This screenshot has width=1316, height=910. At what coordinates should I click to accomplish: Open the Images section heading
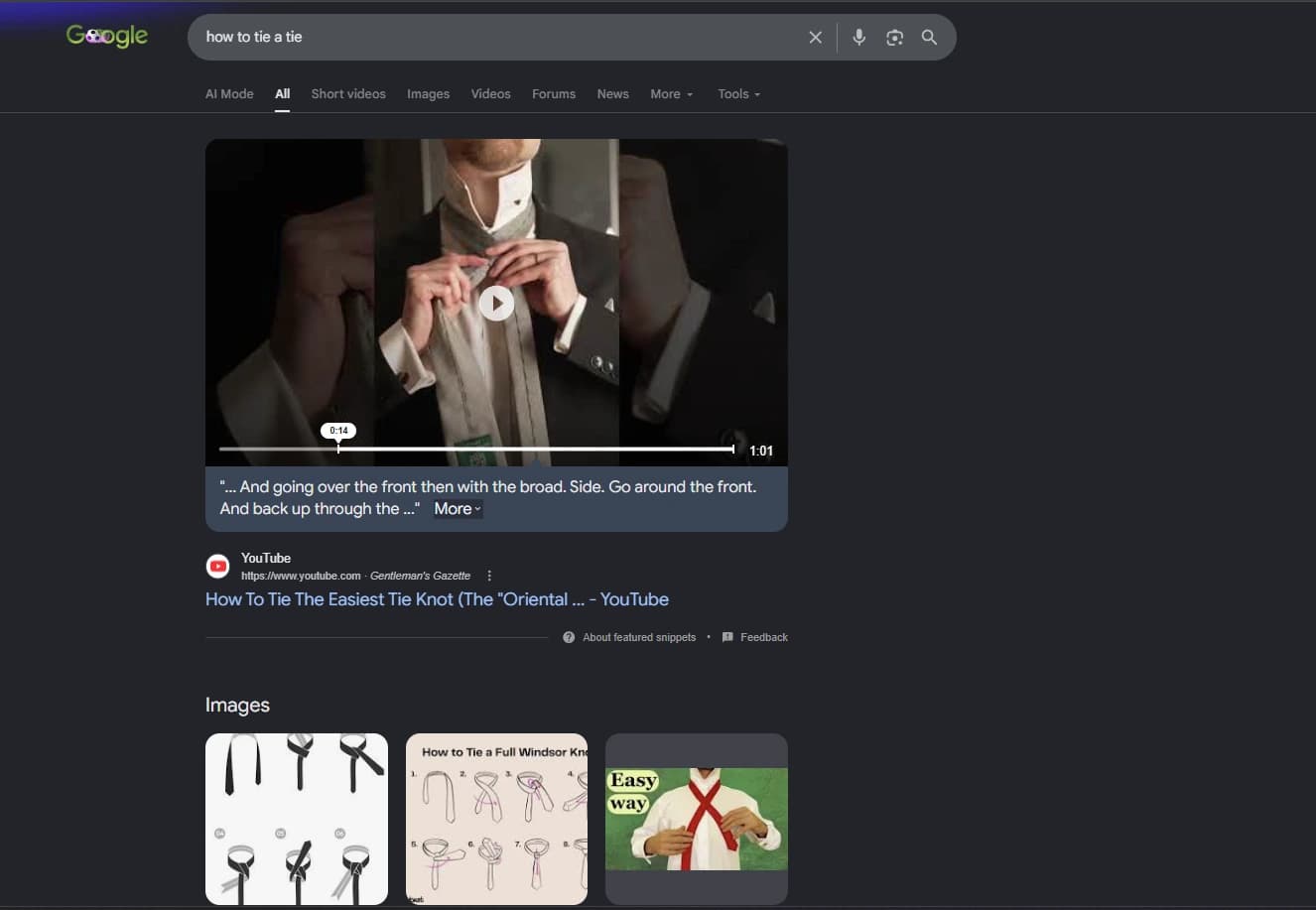pos(237,705)
